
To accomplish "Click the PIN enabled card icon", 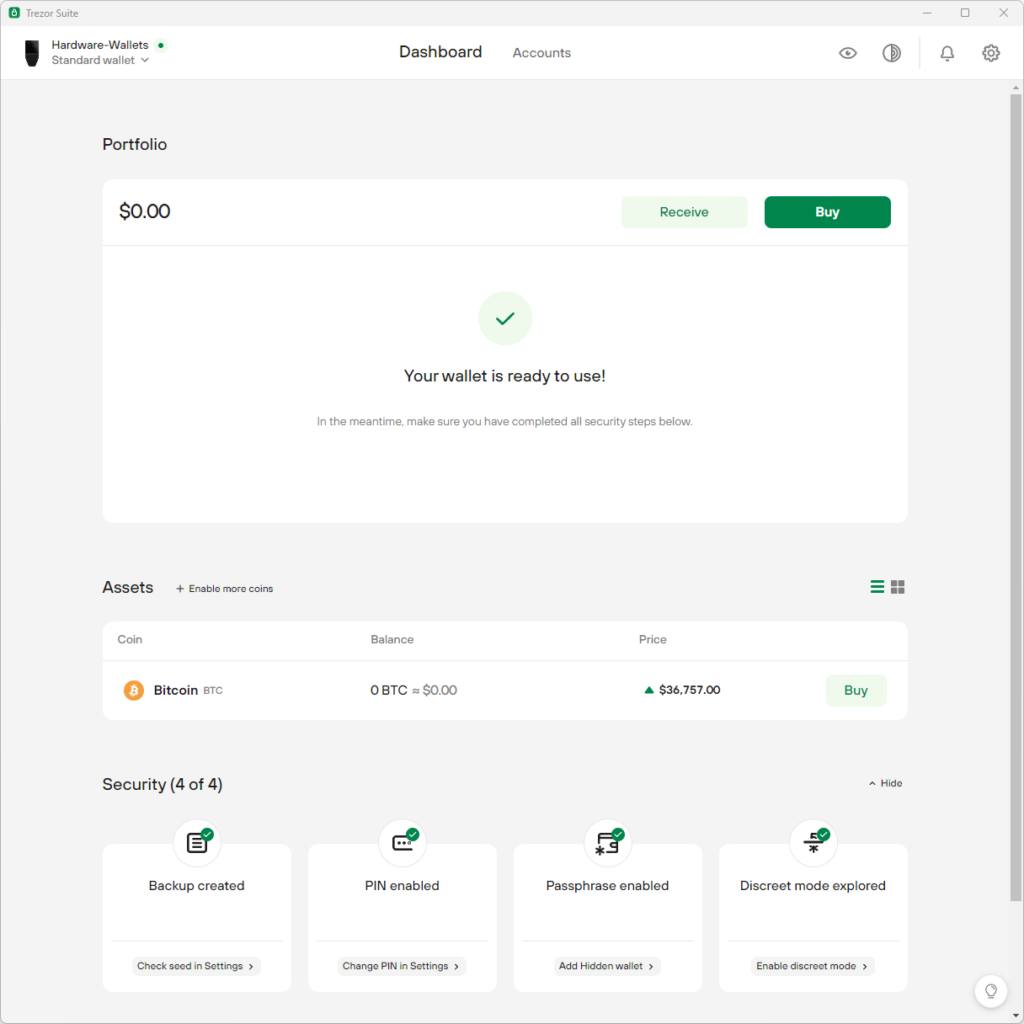I will pyautogui.click(x=402, y=842).
